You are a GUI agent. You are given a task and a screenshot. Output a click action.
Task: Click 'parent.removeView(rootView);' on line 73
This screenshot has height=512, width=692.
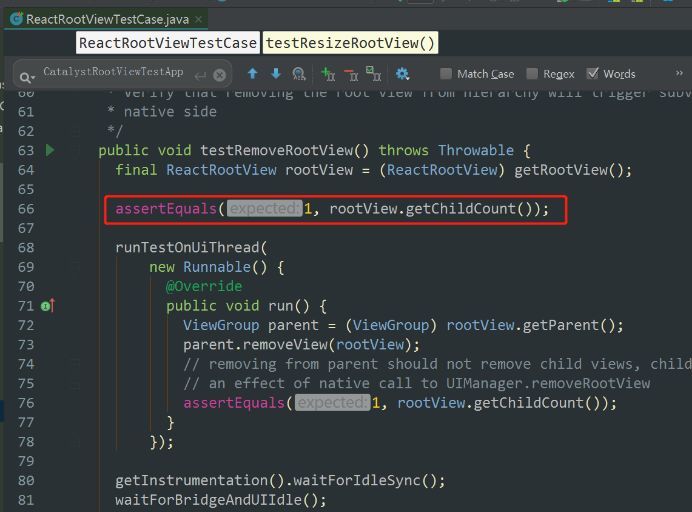click(x=301, y=345)
